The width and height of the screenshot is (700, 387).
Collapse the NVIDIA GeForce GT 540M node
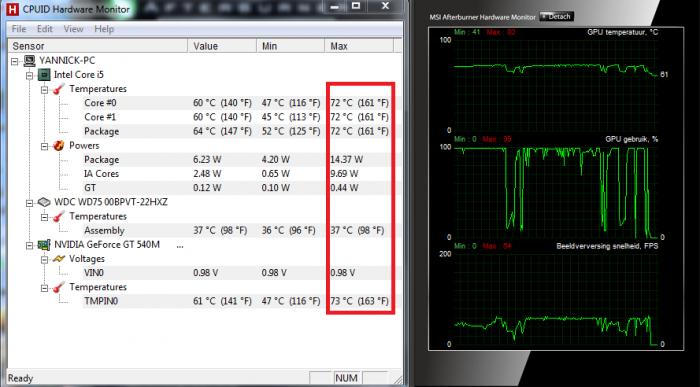pos(30,245)
